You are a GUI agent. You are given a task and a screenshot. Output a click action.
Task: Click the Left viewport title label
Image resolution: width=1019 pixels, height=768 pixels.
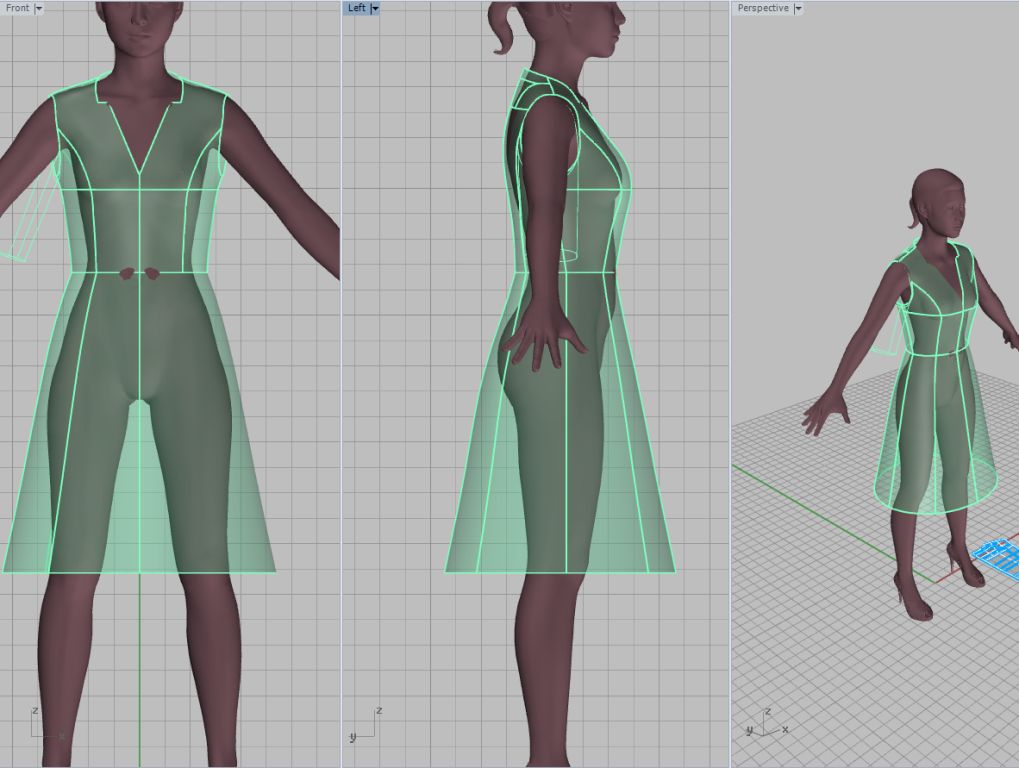pos(356,8)
